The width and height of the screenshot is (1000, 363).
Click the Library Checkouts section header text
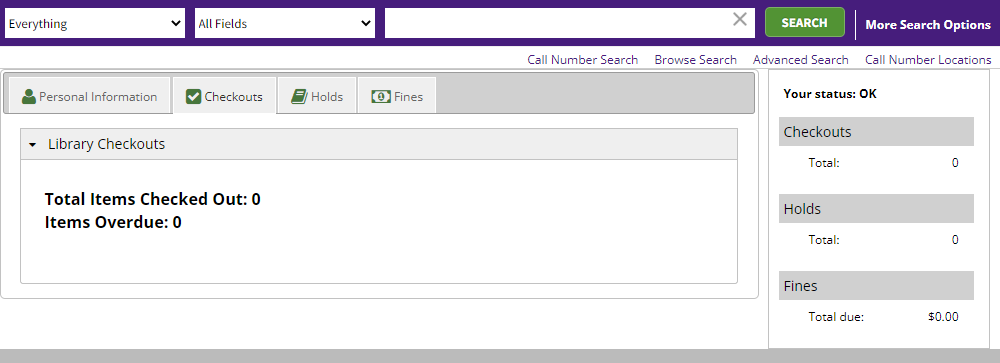107,144
